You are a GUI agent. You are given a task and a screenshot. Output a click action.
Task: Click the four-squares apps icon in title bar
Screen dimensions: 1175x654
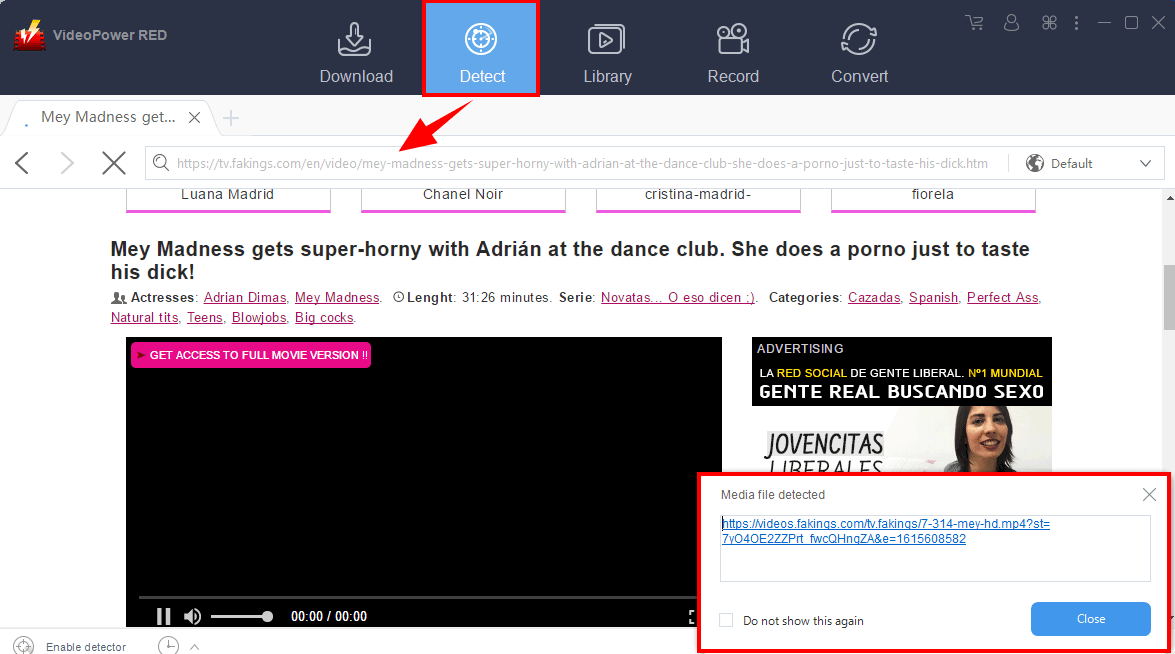click(1049, 22)
